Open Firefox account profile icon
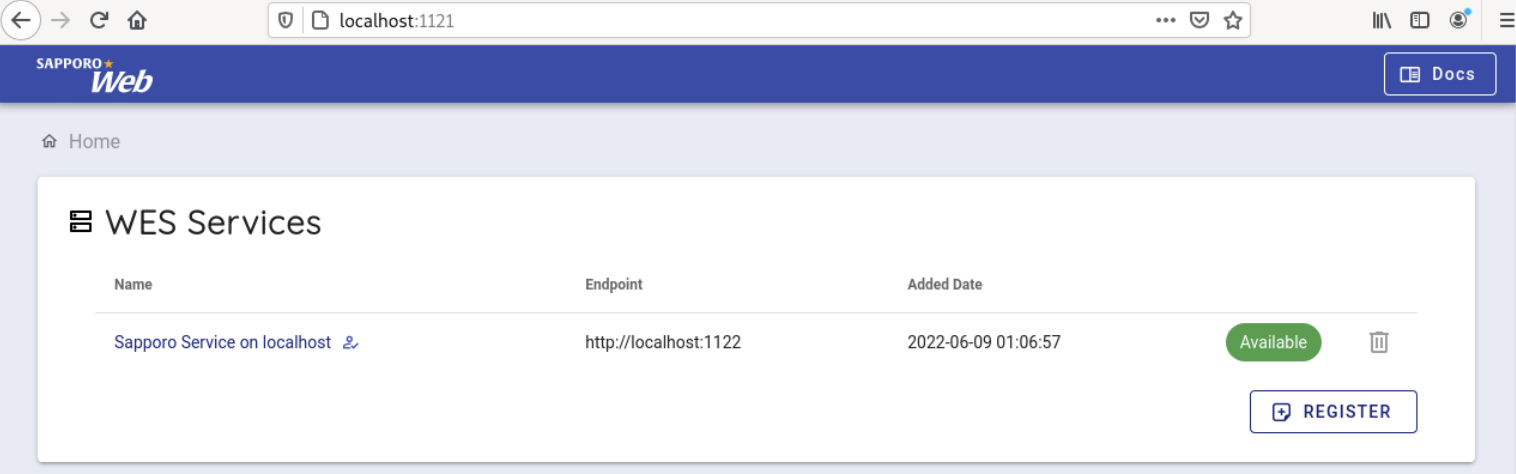Viewport: 1516px width, 474px height. 1459,20
